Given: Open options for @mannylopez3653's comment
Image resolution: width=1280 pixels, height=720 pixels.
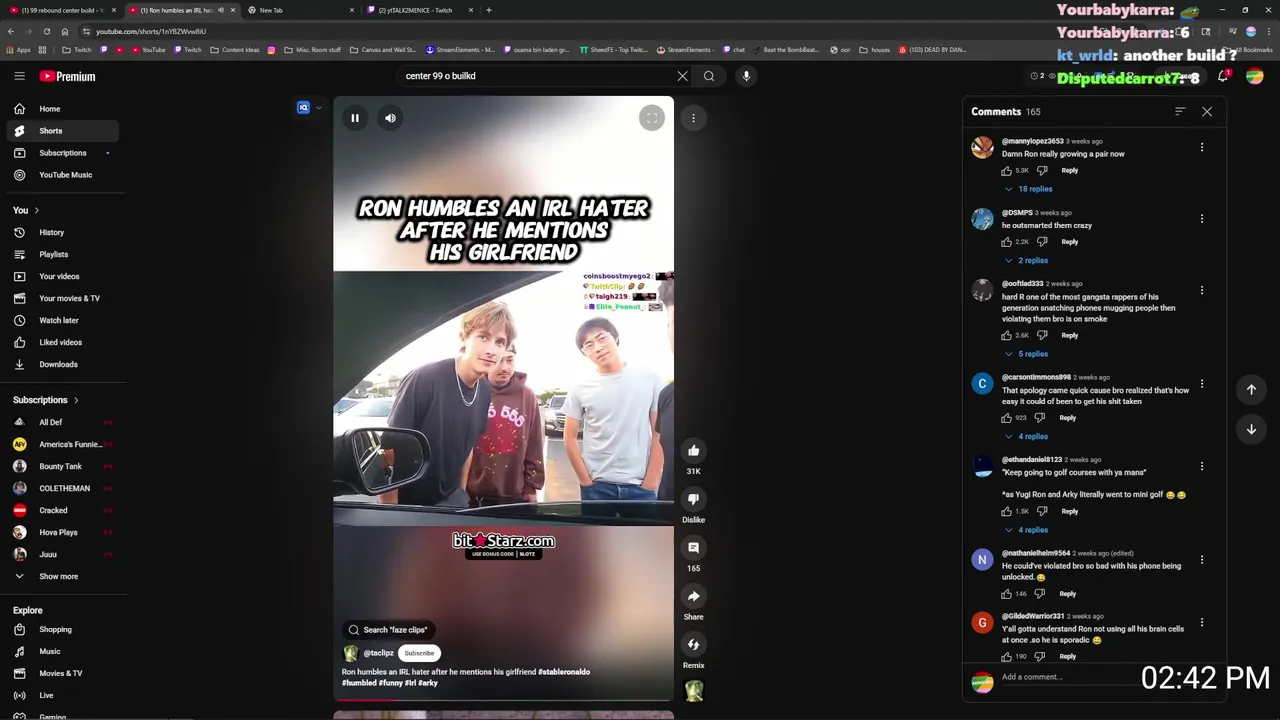Looking at the screenshot, I should (x=1202, y=147).
